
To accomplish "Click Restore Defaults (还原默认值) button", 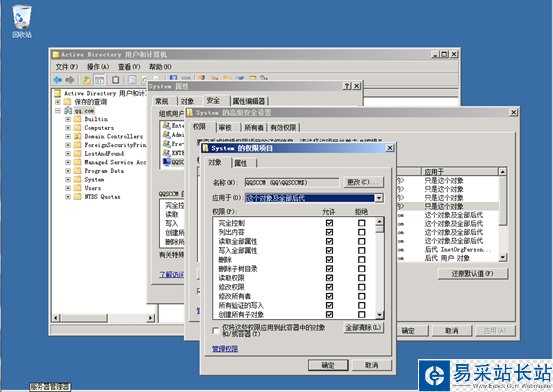I will pyautogui.click(x=473, y=273).
